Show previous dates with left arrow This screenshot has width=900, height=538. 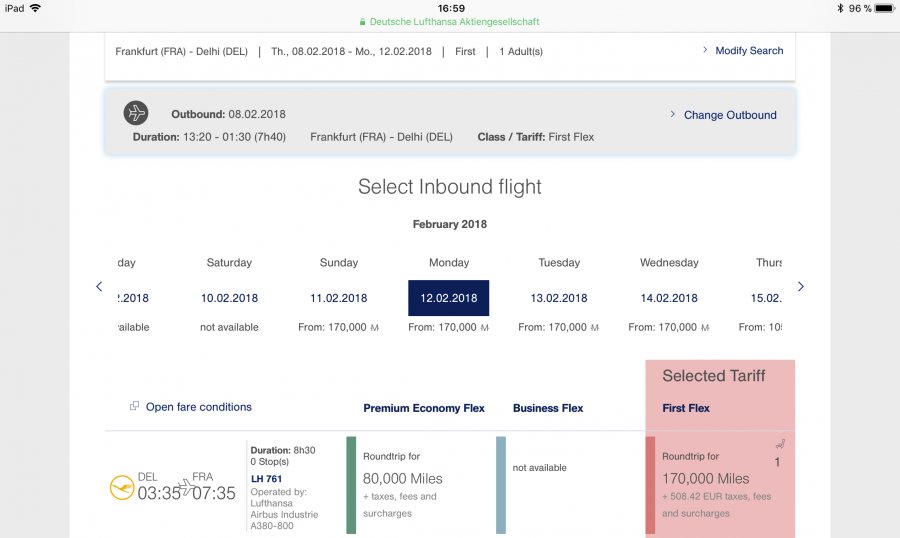pos(99,287)
